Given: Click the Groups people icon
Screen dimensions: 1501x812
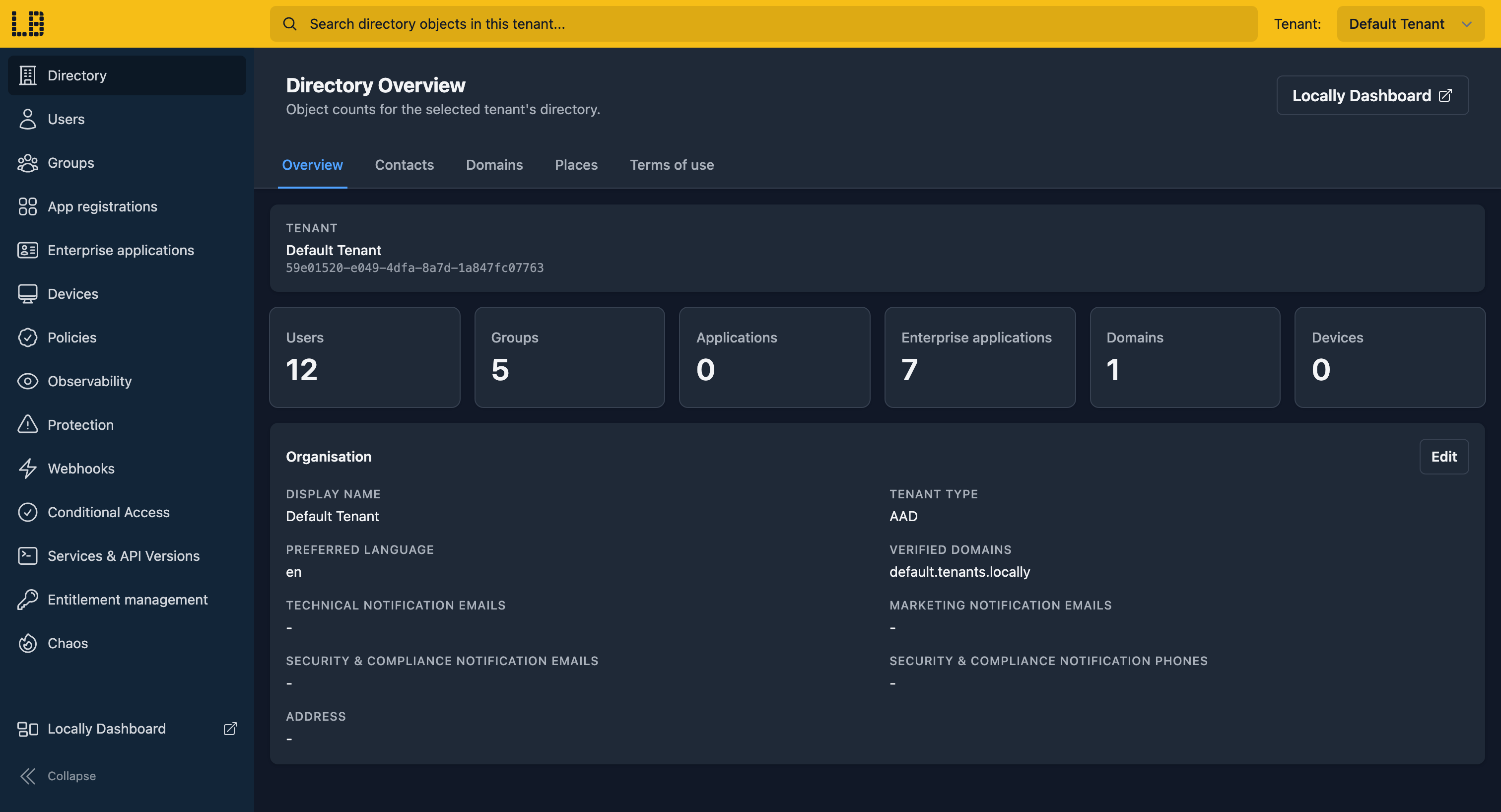Looking at the screenshot, I should pyautogui.click(x=27, y=163).
